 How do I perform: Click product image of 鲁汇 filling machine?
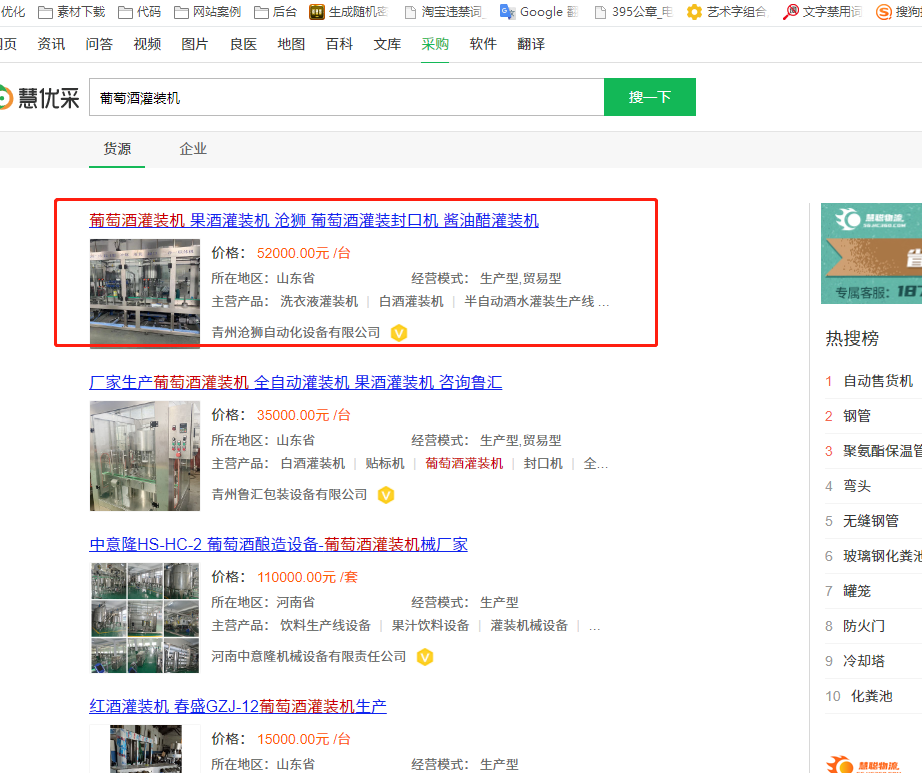coord(145,456)
